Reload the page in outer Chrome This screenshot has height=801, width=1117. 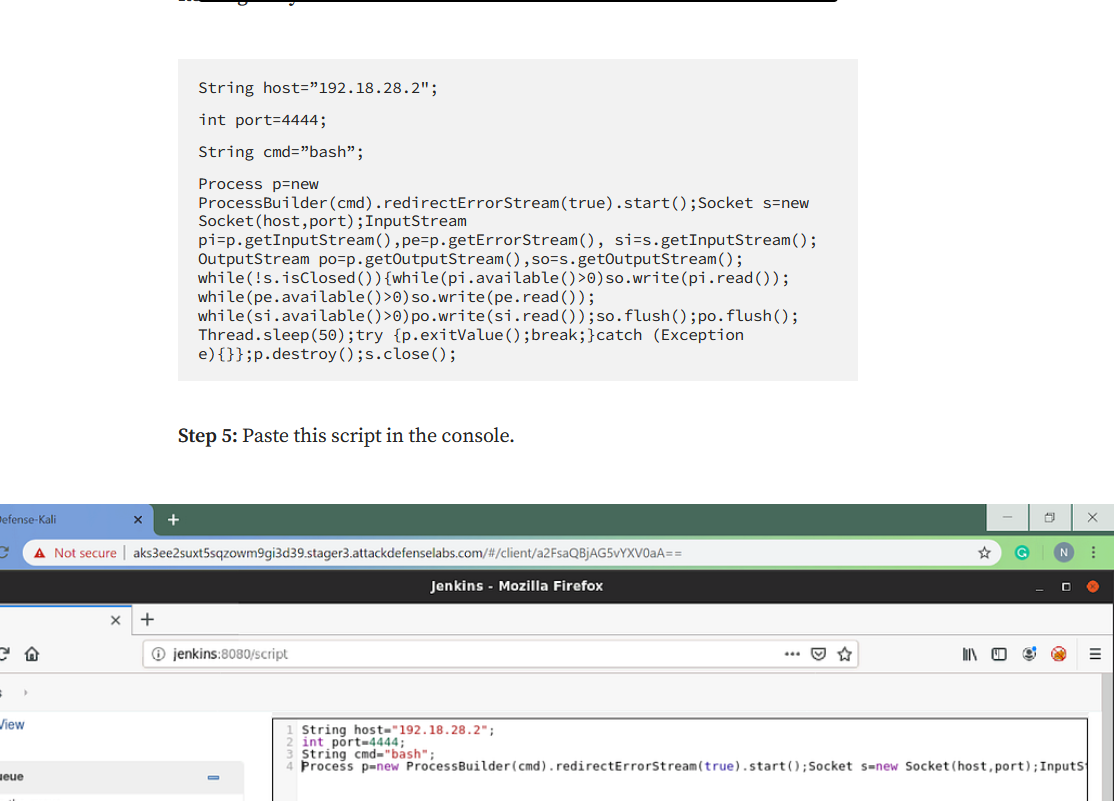[4, 552]
